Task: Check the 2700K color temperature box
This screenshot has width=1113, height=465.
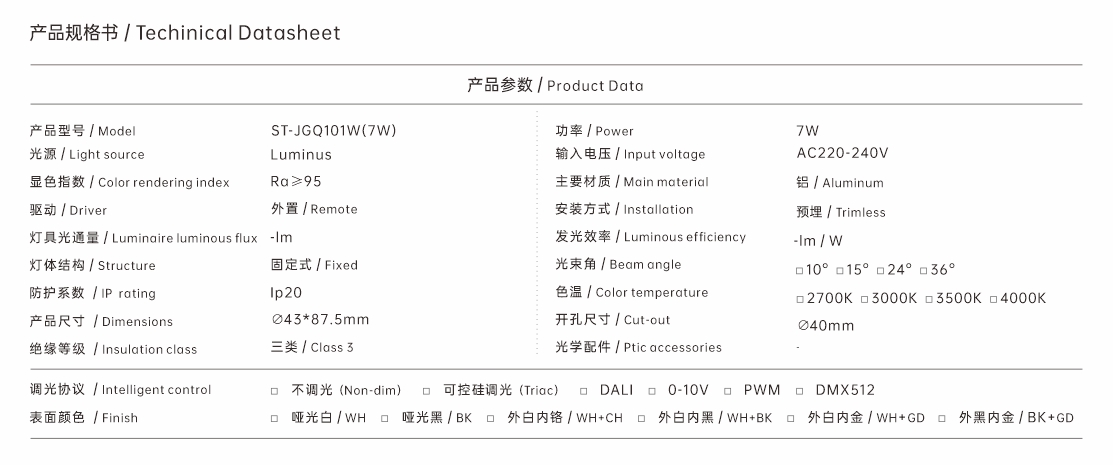Action: pyautogui.click(x=800, y=300)
